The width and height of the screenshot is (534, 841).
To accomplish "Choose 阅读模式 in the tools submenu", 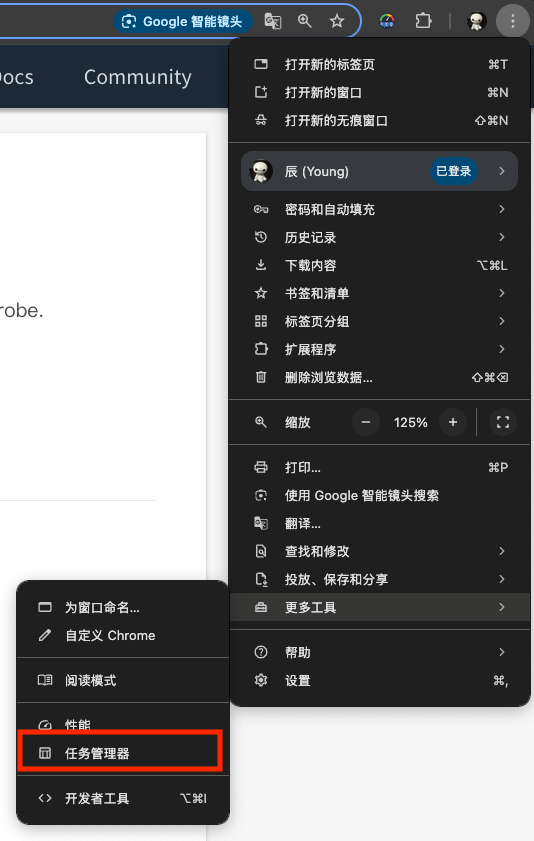I will pyautogui.click(x=123, y=680).
